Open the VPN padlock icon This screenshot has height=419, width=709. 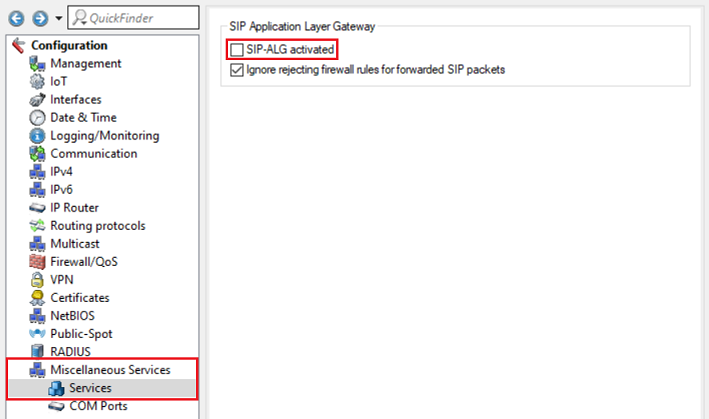click(38, 279)
